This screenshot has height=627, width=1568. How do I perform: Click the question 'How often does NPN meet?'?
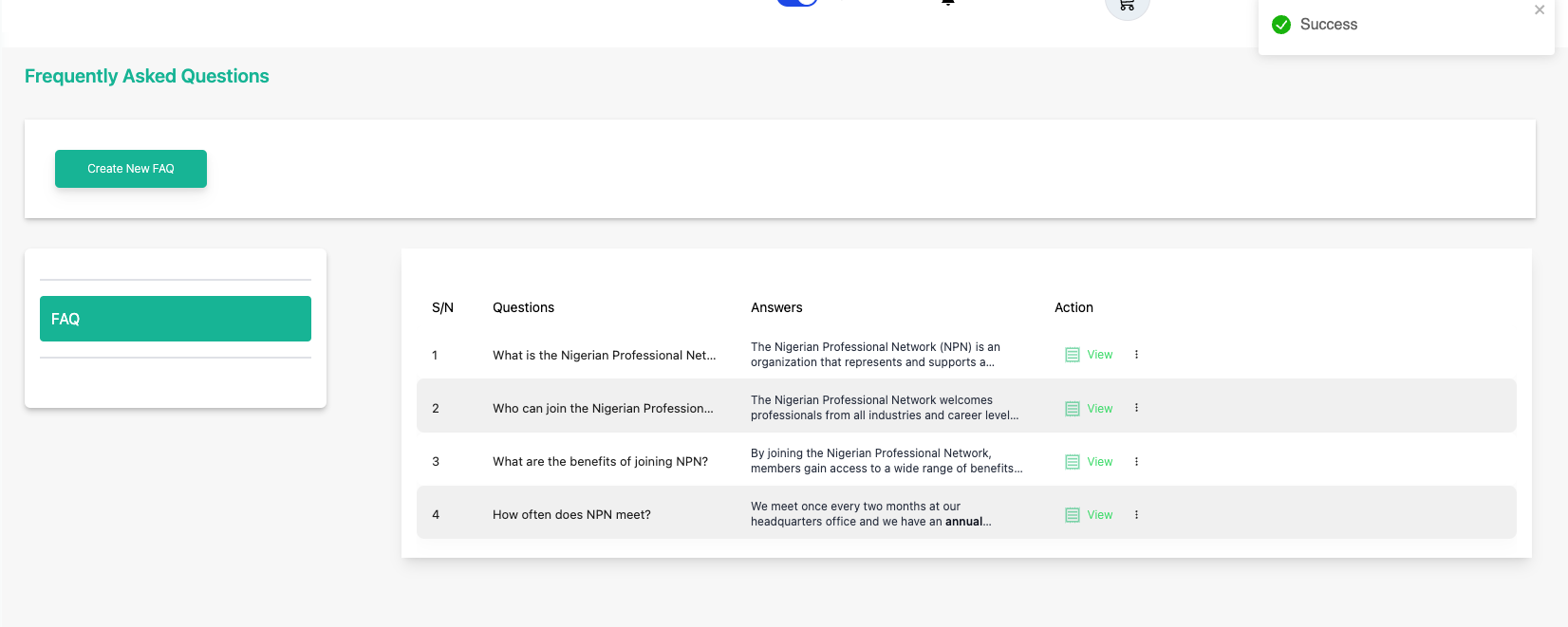click(571, 515)
